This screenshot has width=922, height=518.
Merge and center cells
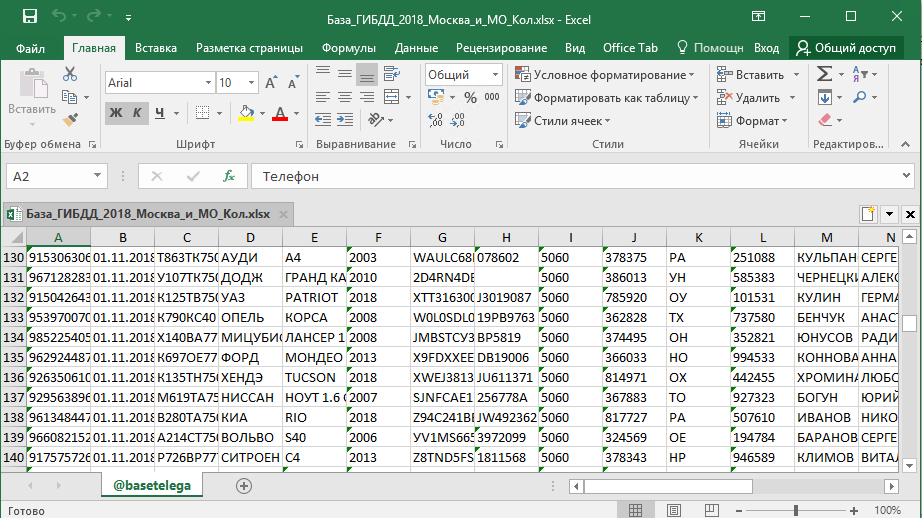tap(392, 97)
